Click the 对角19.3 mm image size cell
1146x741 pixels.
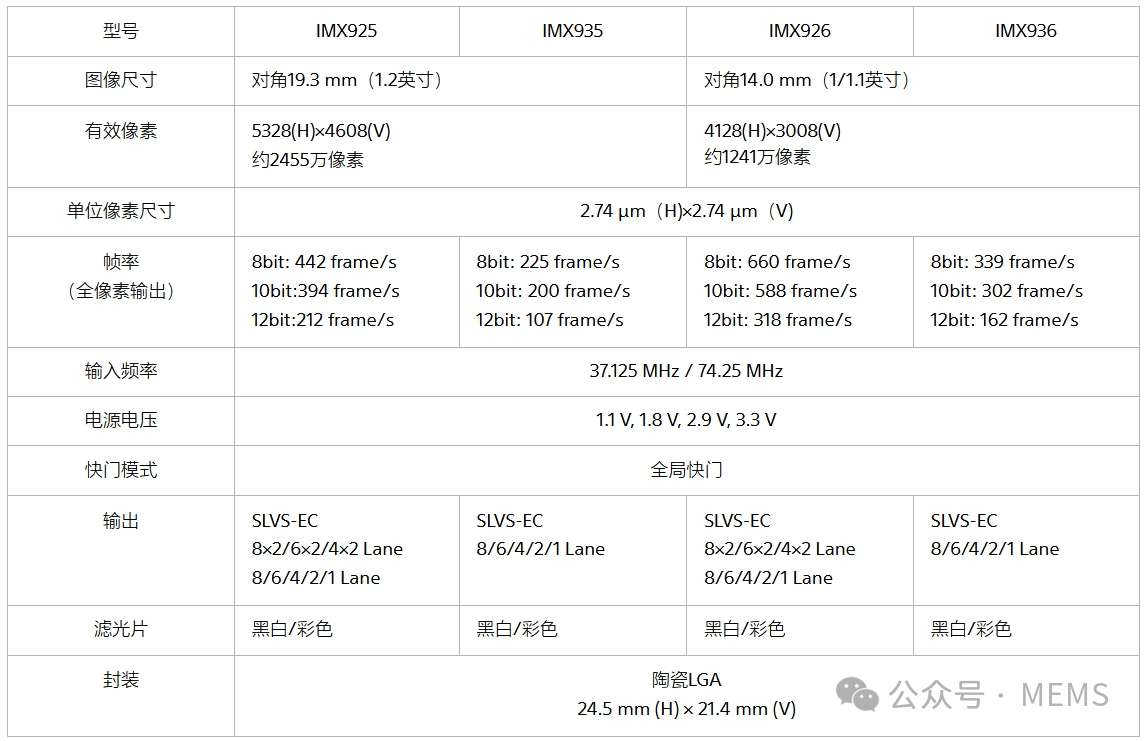(x=347, y=80)
